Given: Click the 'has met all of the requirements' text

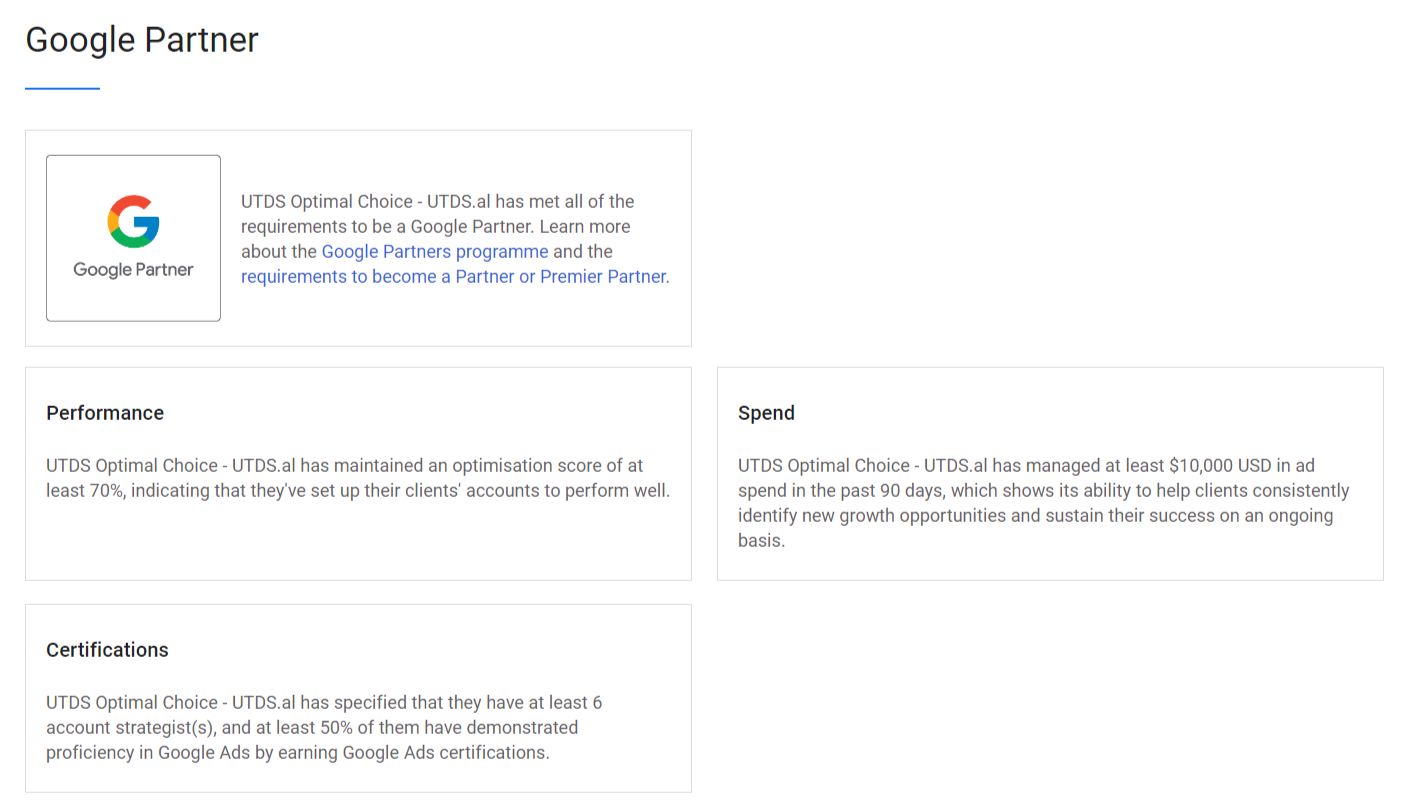Looking at the screenshot, I should click(x=455, y=239).
